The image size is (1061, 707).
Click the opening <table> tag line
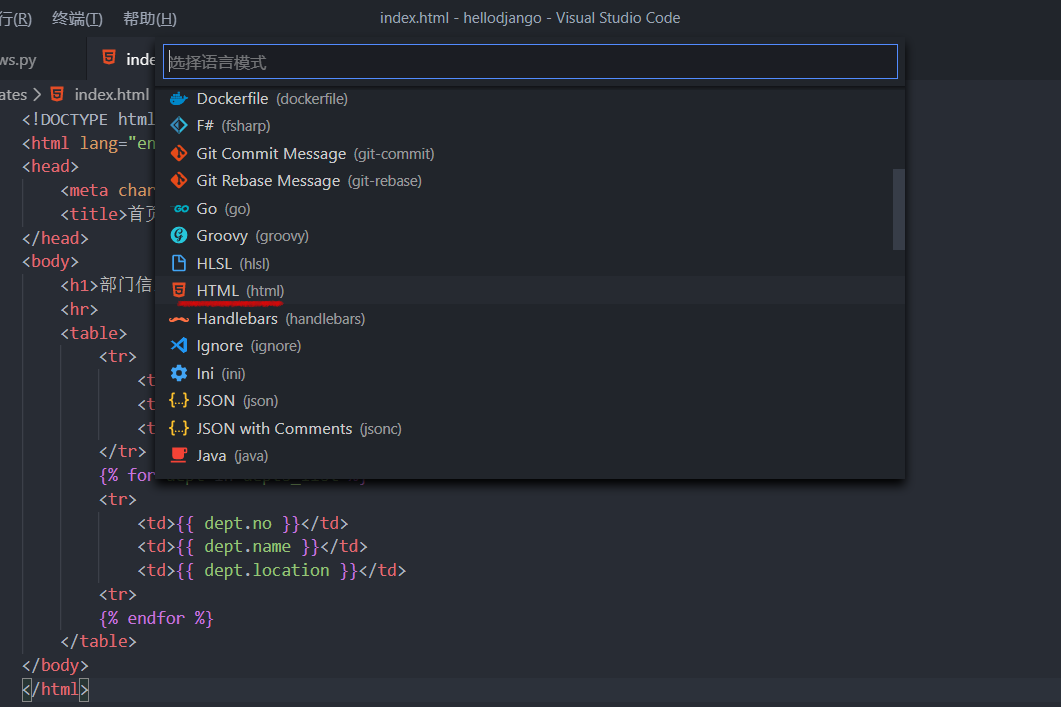click(x=93, y=333)
